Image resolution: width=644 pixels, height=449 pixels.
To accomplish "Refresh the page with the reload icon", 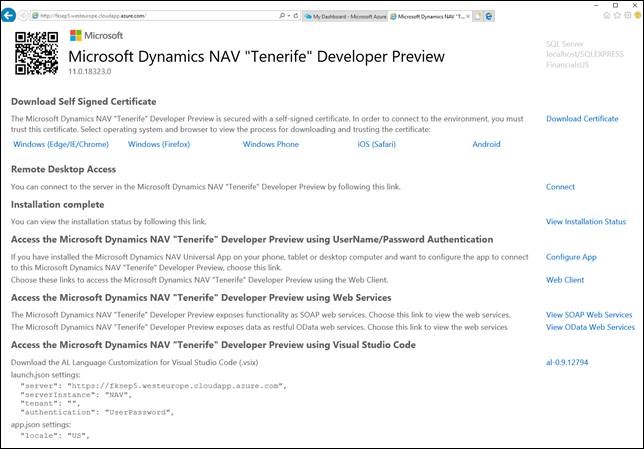I will coord(299,16).
